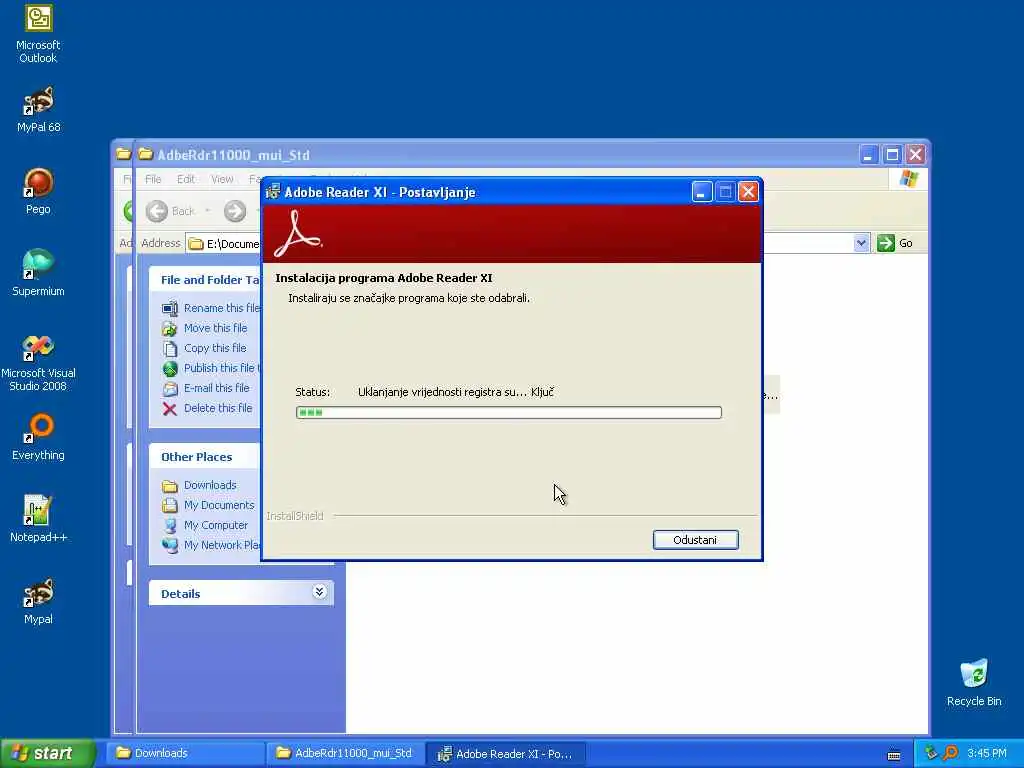This screenshot has width=1024, height=768.
Task: Select the Mypal desktop icon
Action: 38,601
